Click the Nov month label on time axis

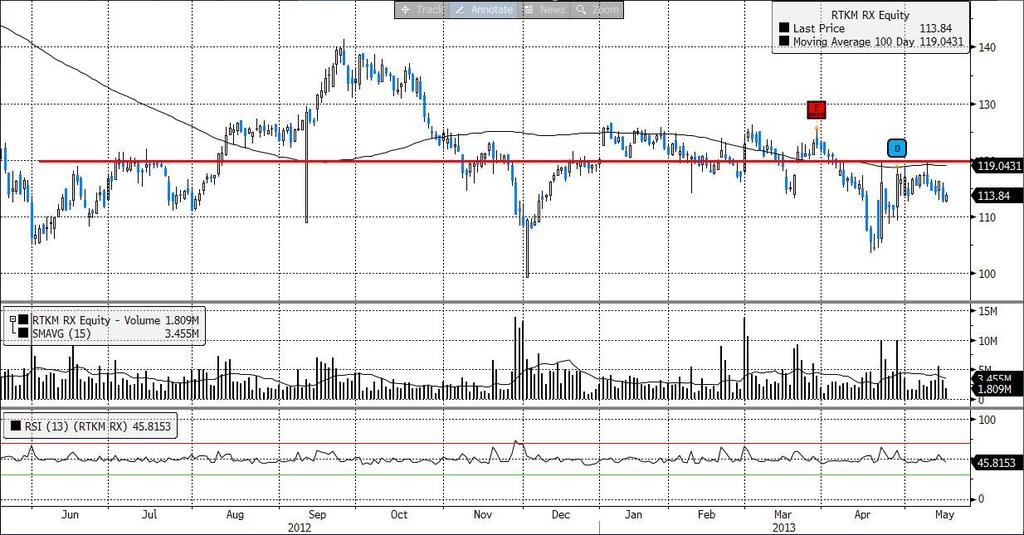(482, 515)
